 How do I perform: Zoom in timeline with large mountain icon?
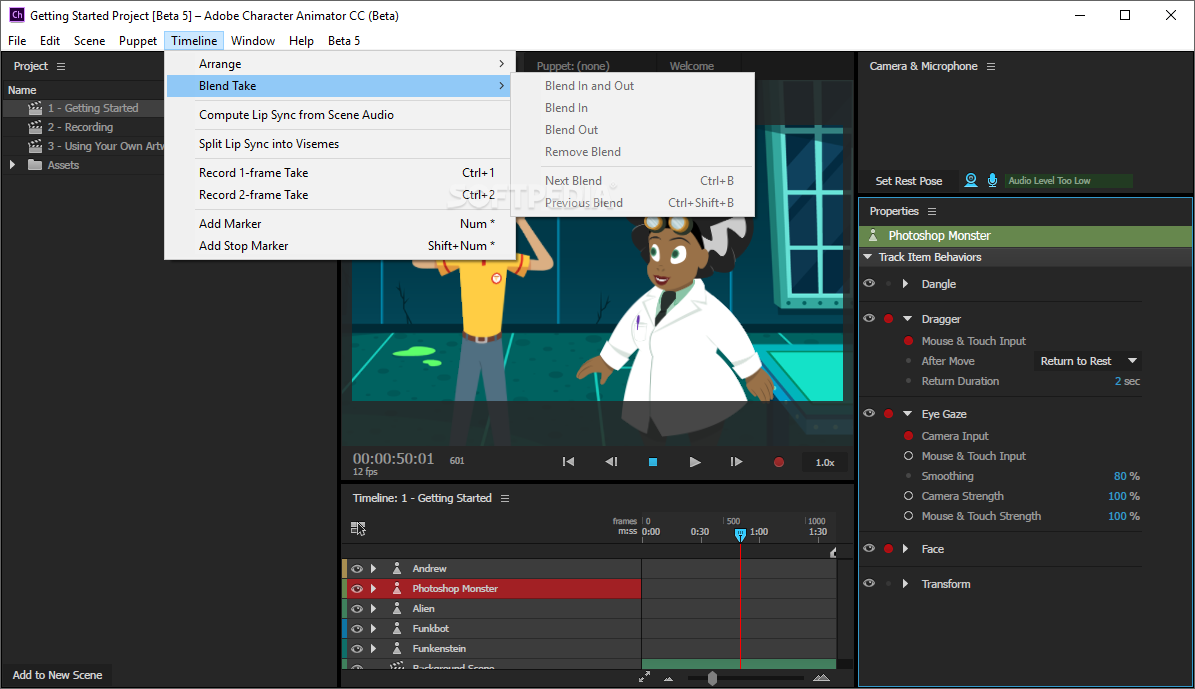click(822, 678)
